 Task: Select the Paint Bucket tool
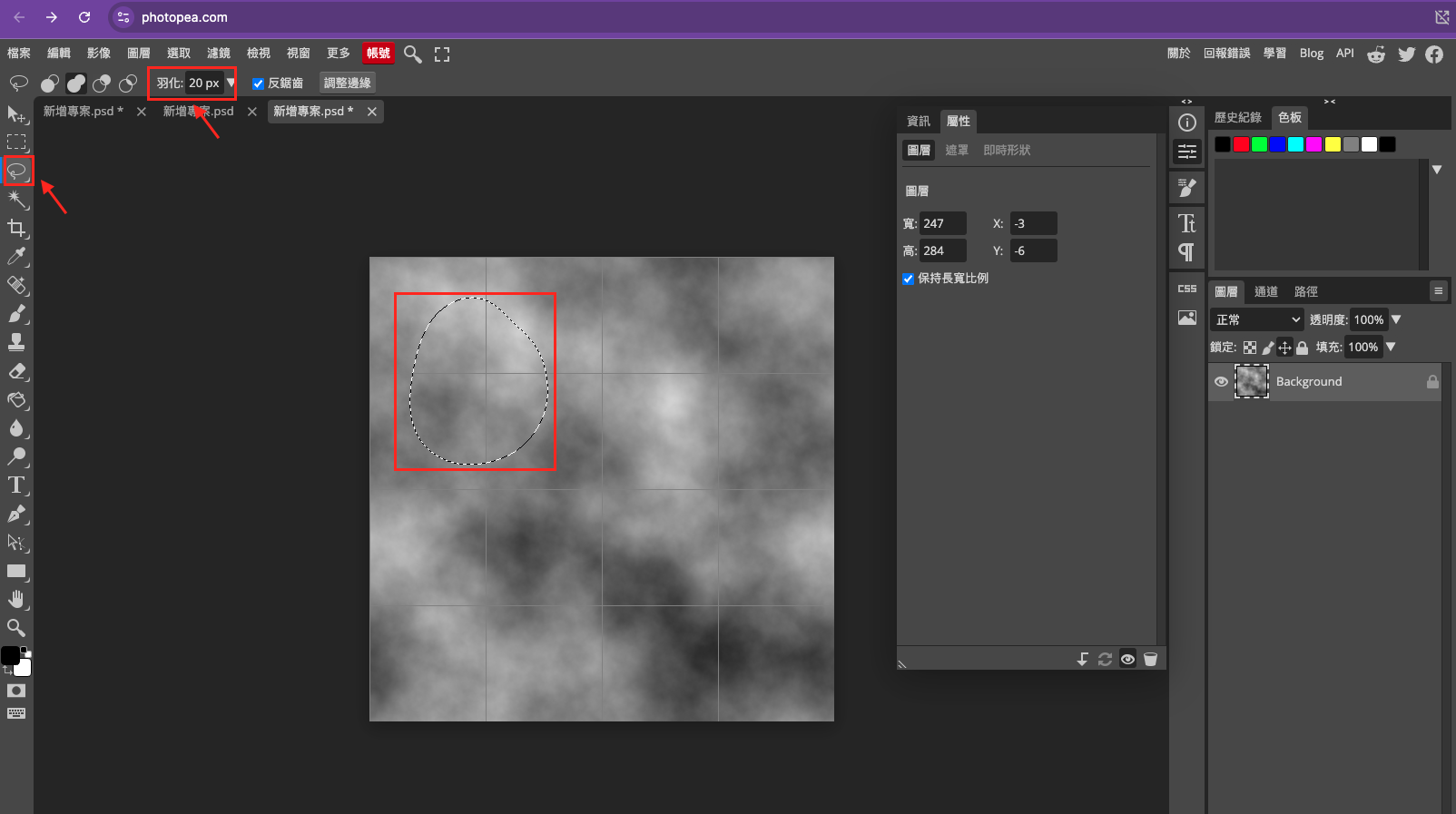tap(16, 399)
